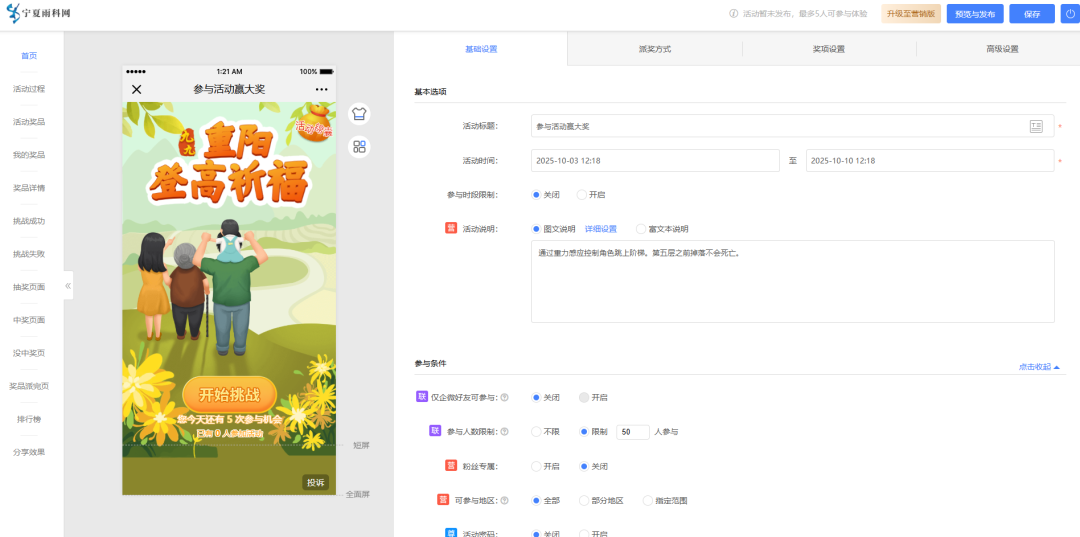Click the red 营 badge beside 活动说明

click(x=451, y=229)
